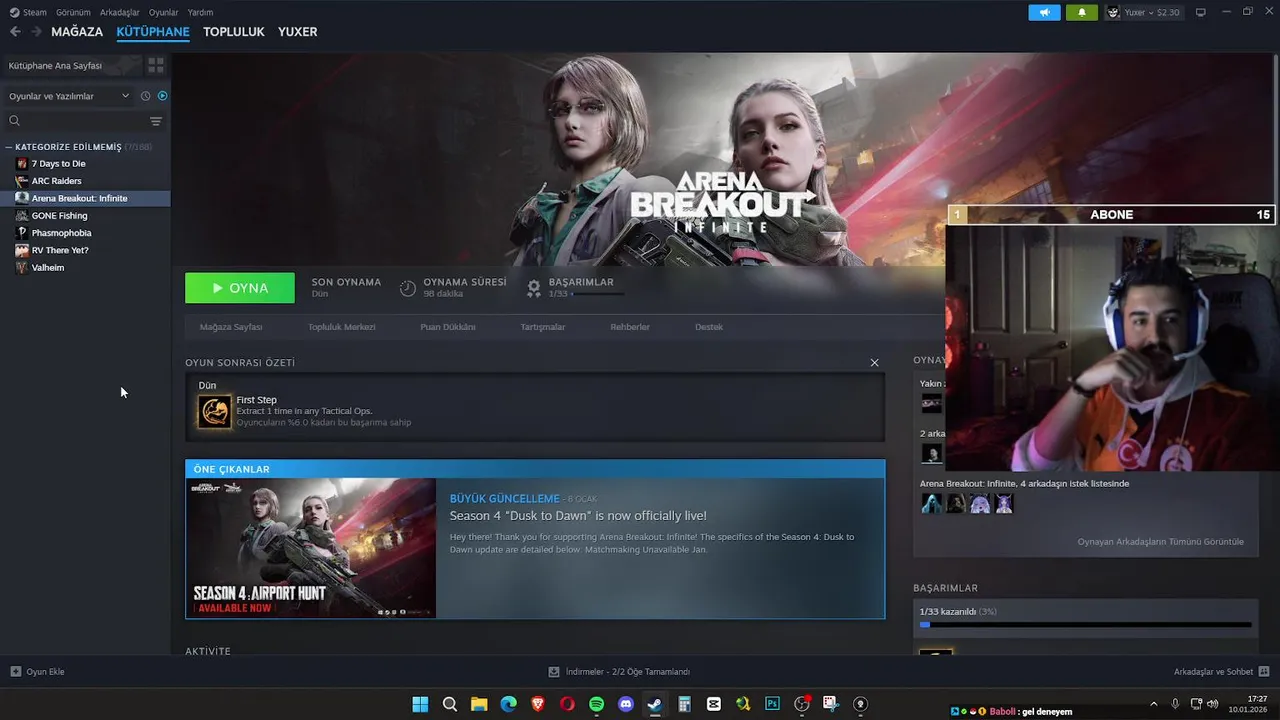Toggle Big Picture mode icon
Screen dimensions: 1280x720
1201,13
